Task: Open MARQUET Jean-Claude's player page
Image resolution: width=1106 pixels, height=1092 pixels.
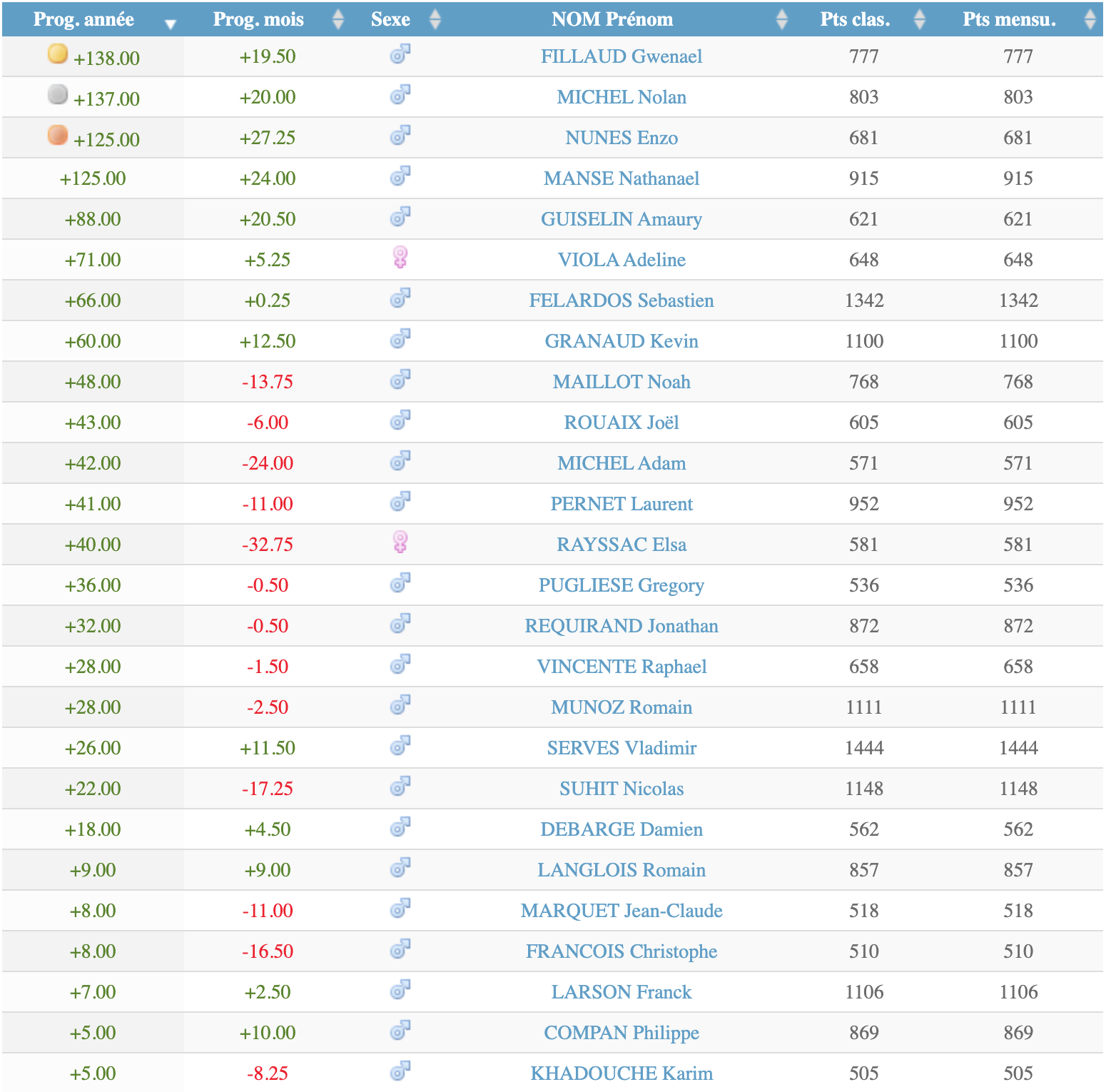Action: [621, 911]
